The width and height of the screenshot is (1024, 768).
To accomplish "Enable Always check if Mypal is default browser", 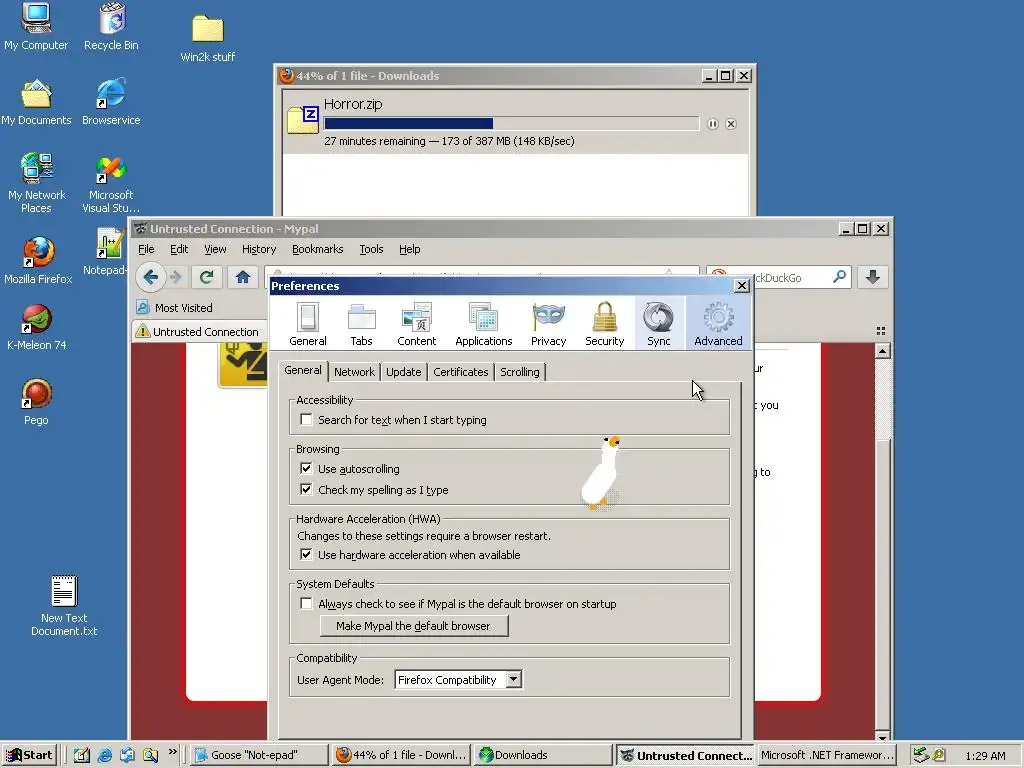I will tap(306, 603).
